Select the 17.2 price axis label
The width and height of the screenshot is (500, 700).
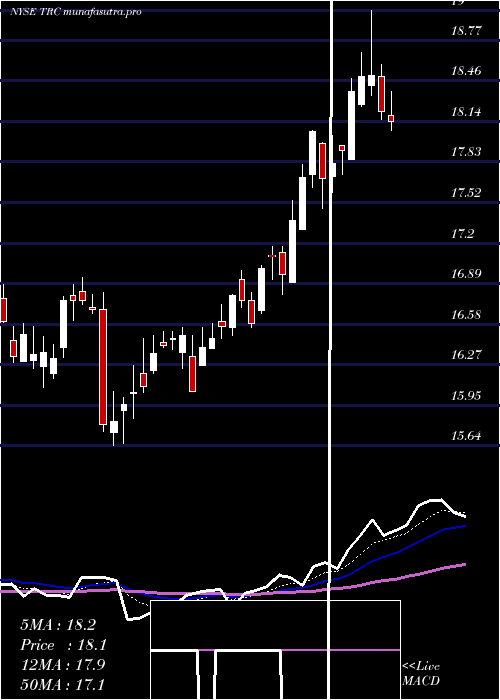click(463, 233)
